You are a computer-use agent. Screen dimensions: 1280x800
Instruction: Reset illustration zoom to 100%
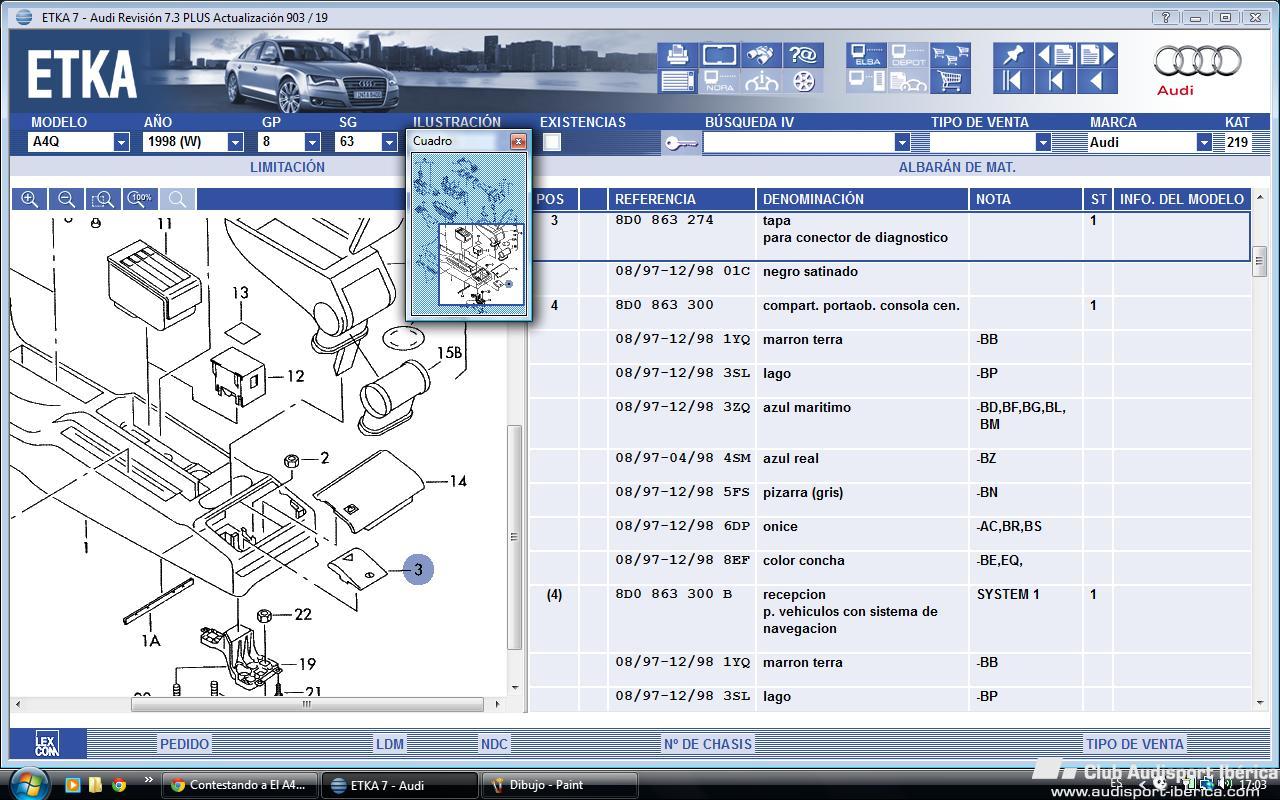pyautogui.click(x=140, y=199)
